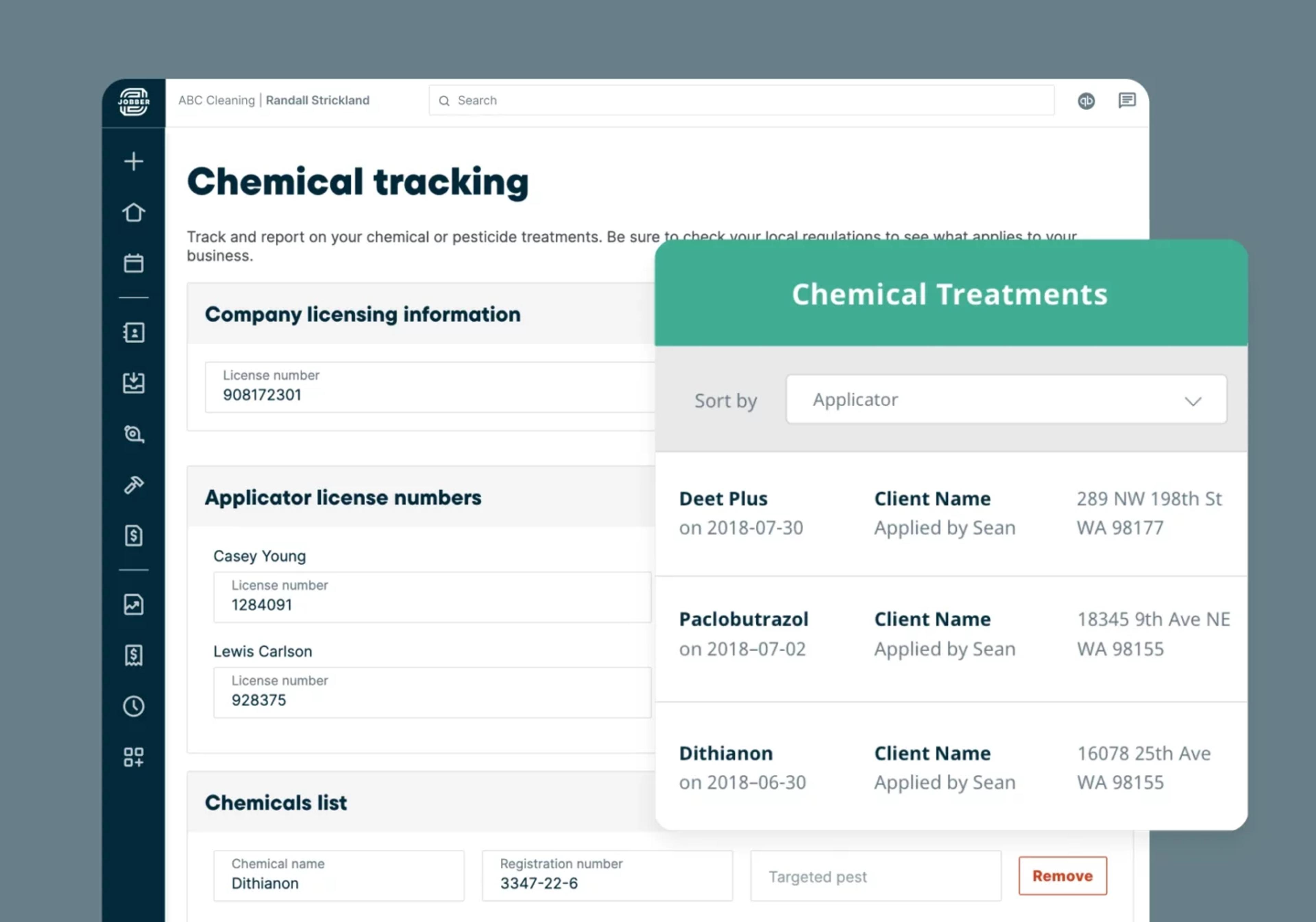
Task: Open Reports chart icon
Action: pyautogui.click(x=134, y=604)
